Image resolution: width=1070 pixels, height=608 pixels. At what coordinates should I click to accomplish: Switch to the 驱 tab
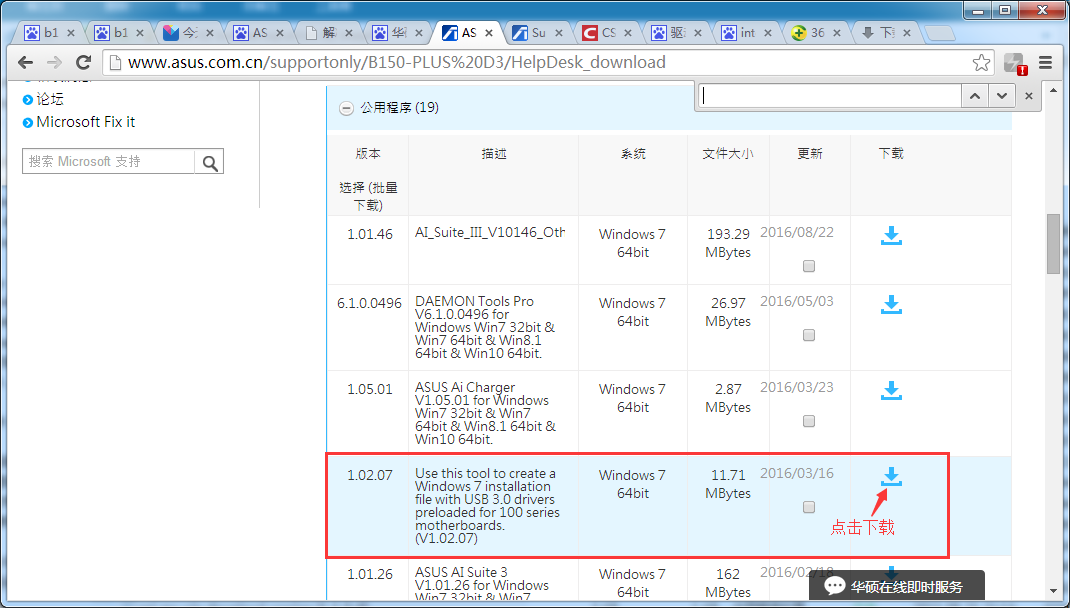[677, 32]
